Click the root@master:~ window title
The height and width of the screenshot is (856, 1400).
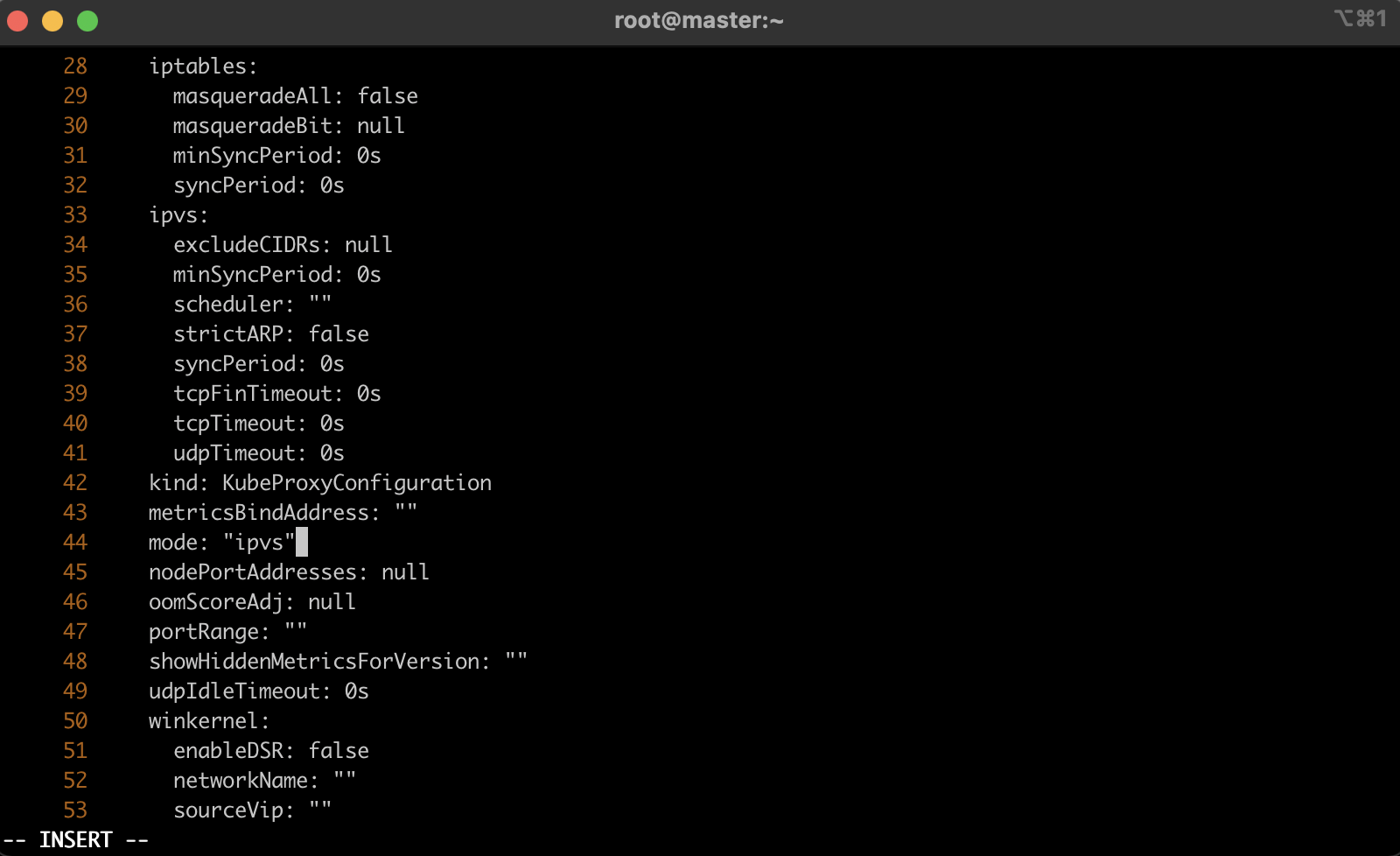[698, 20]
